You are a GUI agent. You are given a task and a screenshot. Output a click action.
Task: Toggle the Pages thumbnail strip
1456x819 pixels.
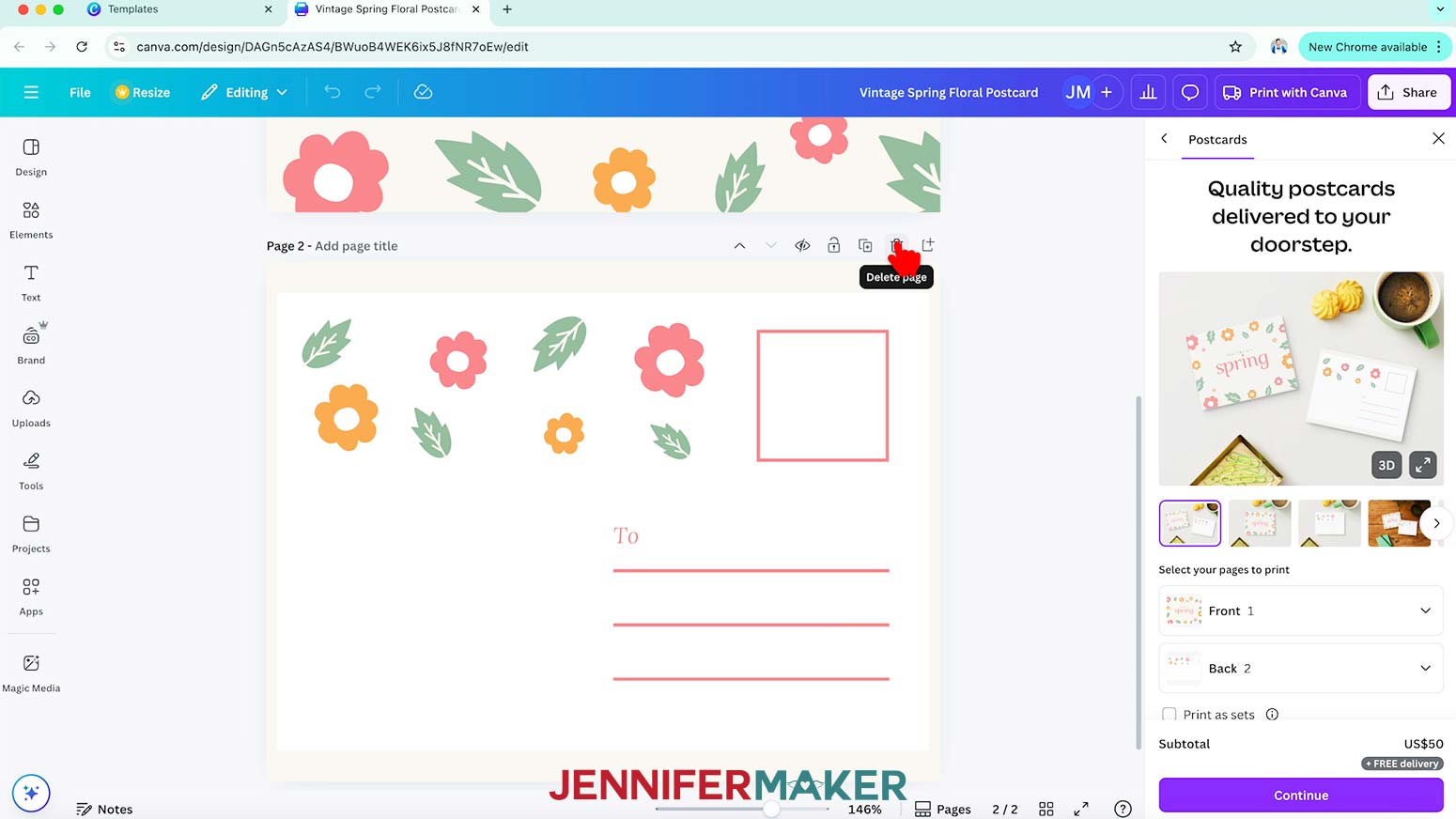click(x=943, y=809)
